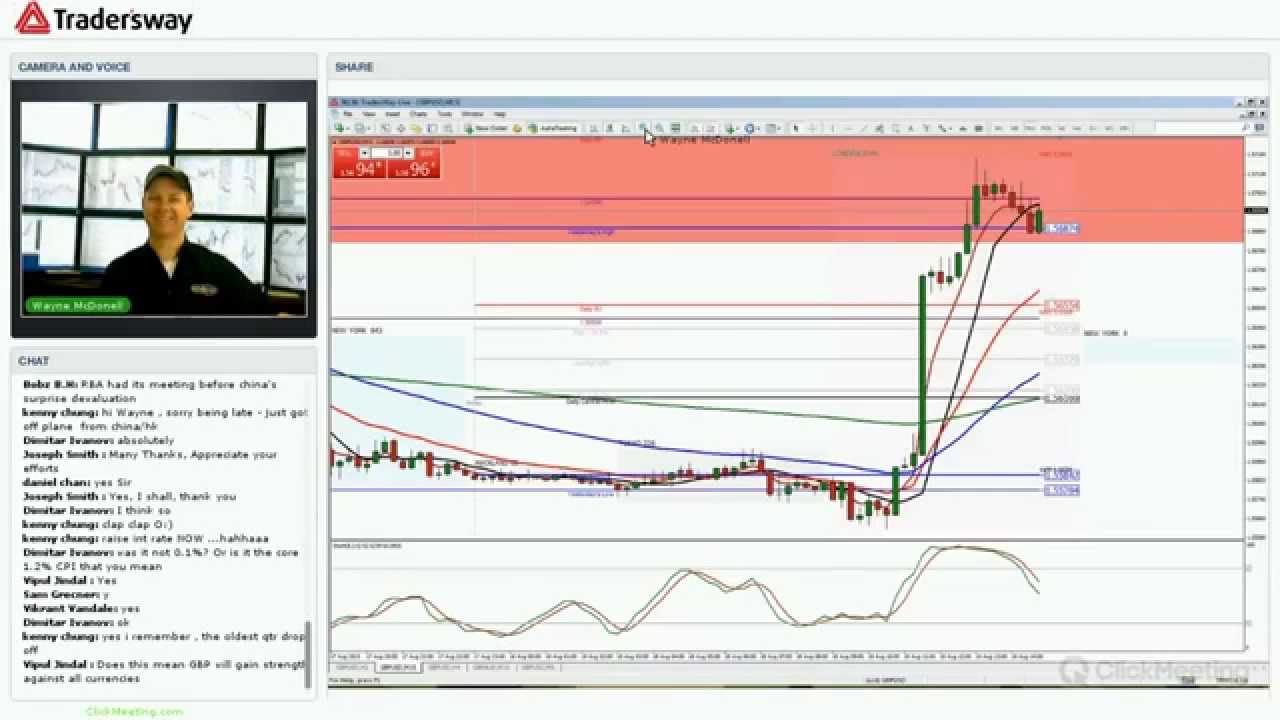Toggle AutoTrading on the toolbar
This screenshot has width=1280, height=720.
pyautogui.click(x=552, y=128)
